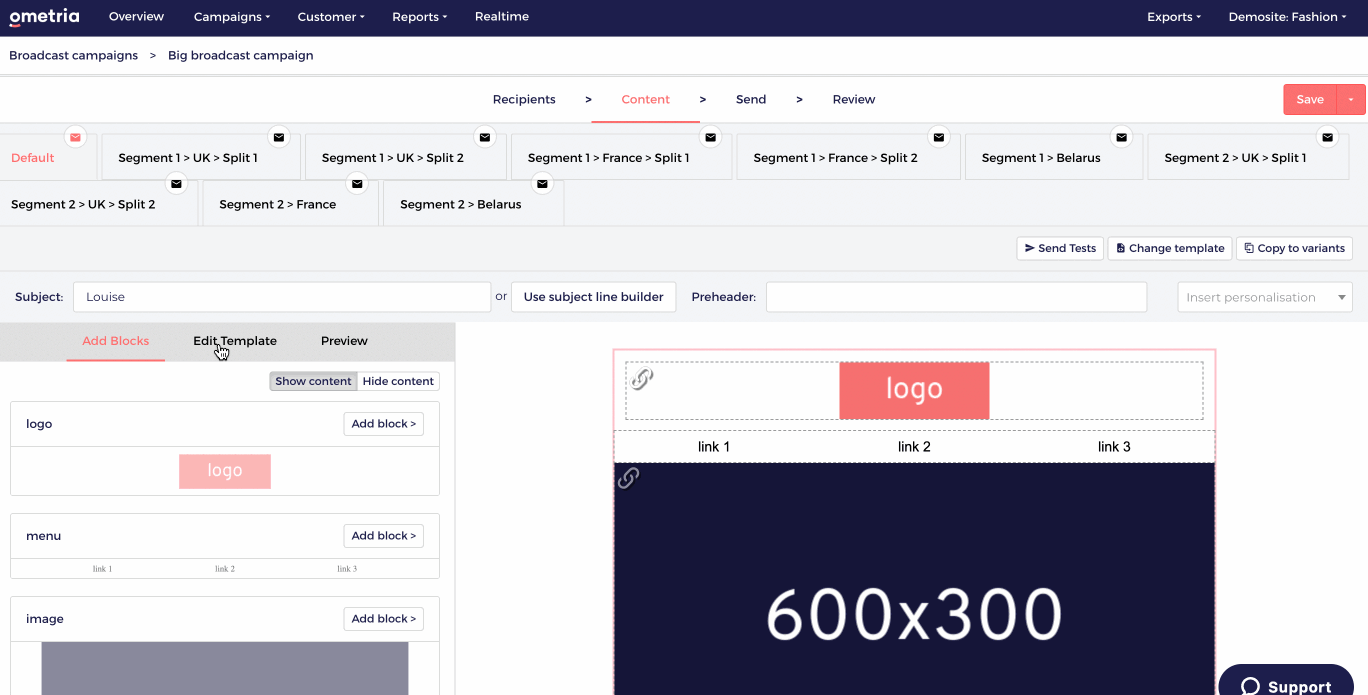1368x695 pixels.
Task: Select the 600x300 image placeholder
Action: click(914, 579)
